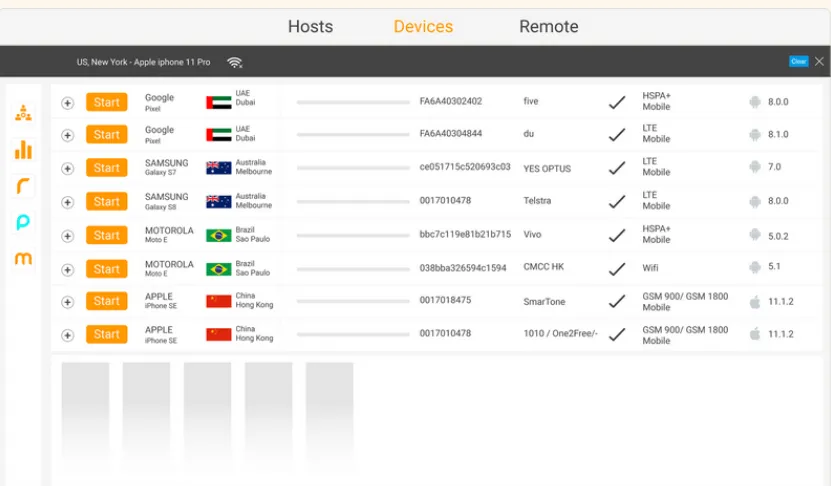Start the iPhone SE on 1010 / One2Free
831x486 pixels.
pos(107,334)
